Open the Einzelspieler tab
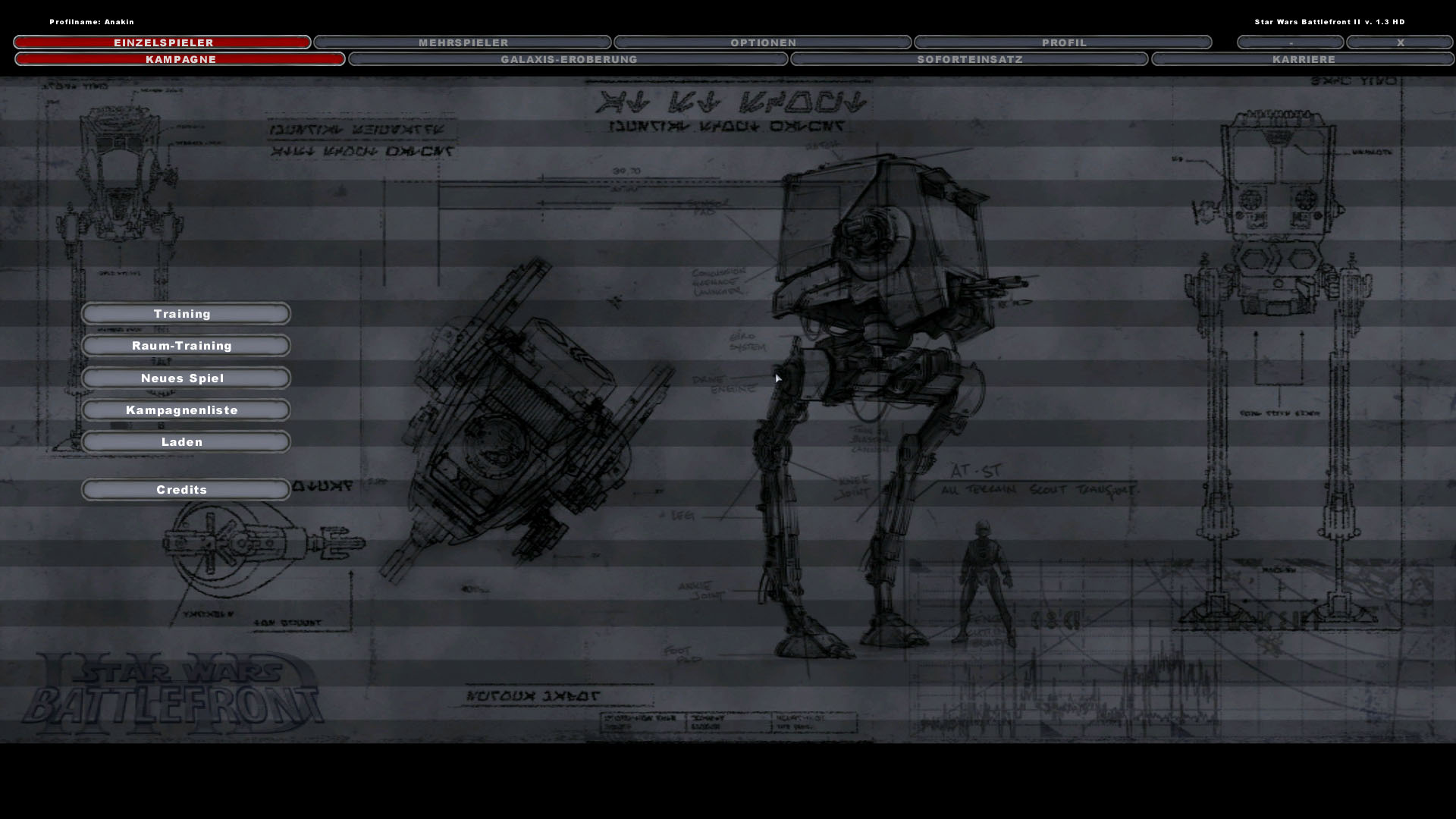Screen dimensions: 1456x819 (162, 42)
